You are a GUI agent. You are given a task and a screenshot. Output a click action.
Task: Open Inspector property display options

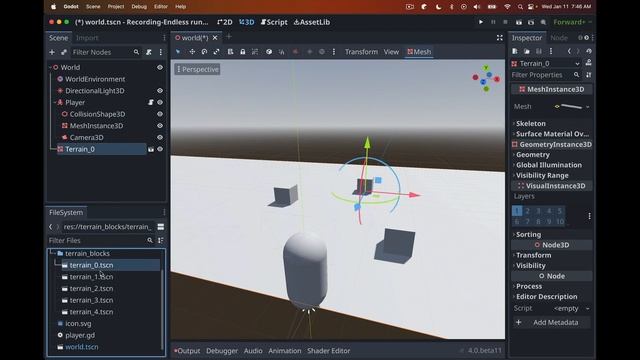[589, 75]
